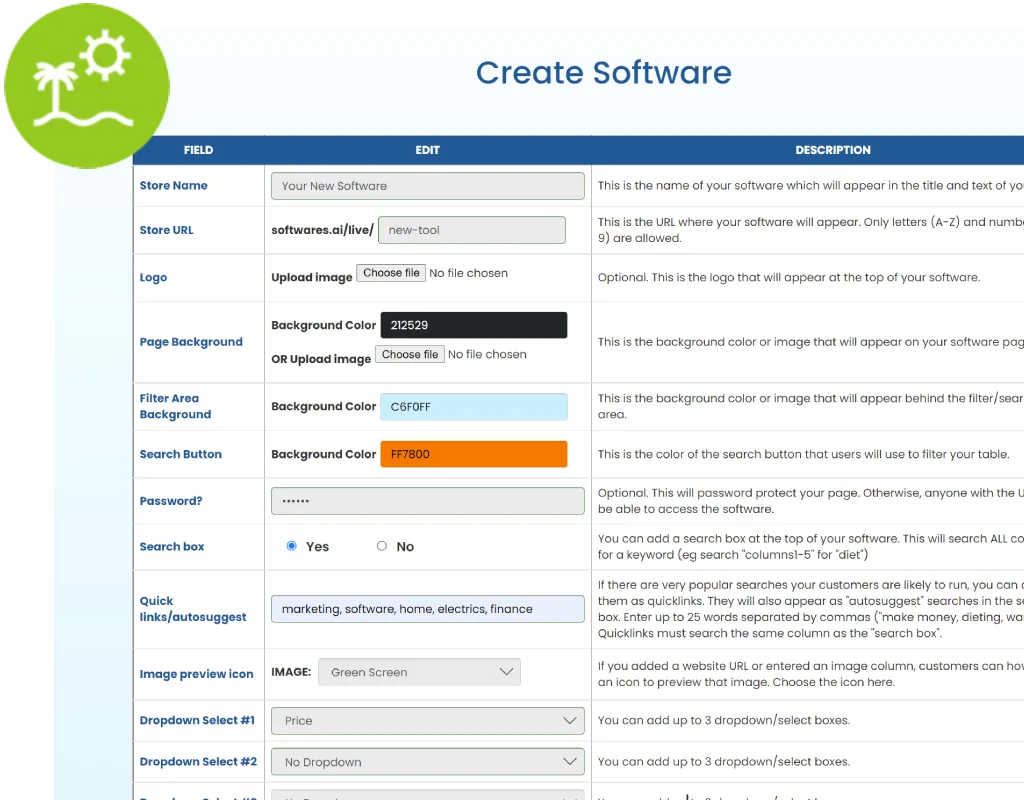
Task: Click the Search Button field label
Action: (181, 454)
